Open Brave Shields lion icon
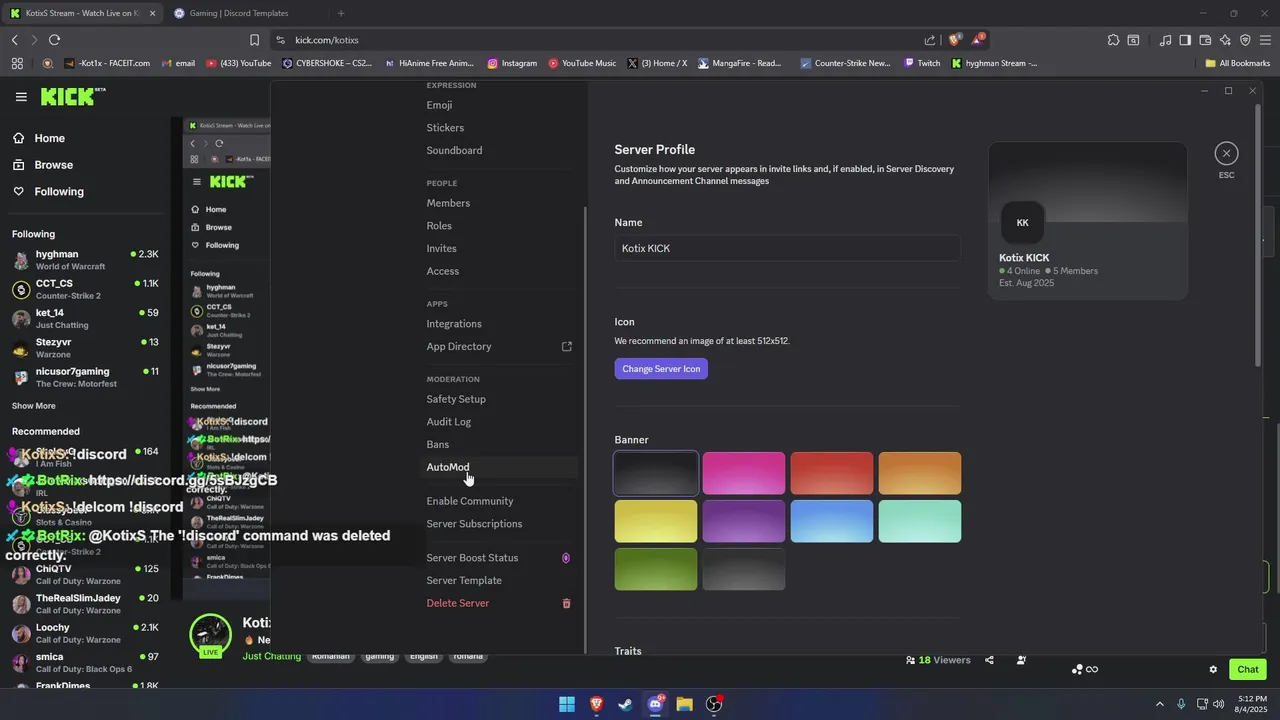 [x=955, y=40]
